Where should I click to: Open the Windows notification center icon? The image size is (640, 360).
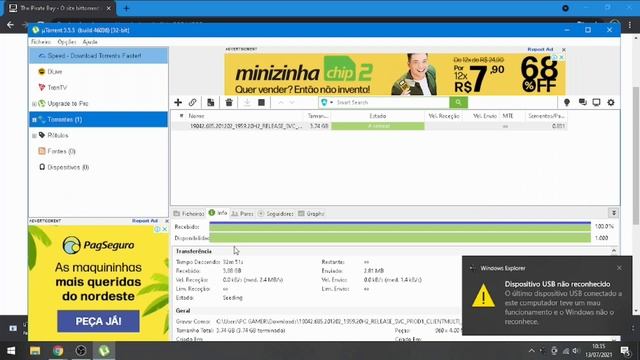625,351
